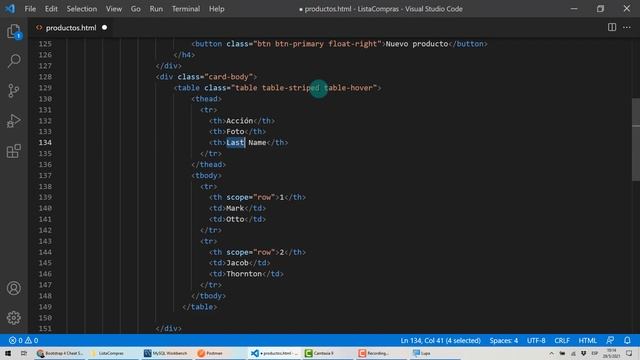Click the text Nuevo producto in button tag
The image size is (640, 360).
tap(417, 44)
